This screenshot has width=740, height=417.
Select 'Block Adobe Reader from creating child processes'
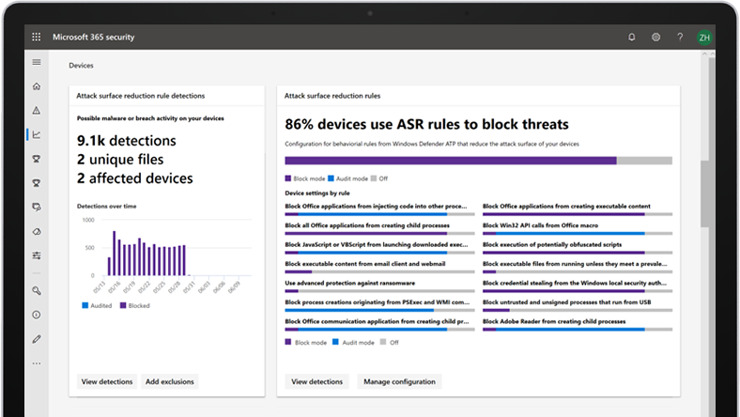point(554,322)
